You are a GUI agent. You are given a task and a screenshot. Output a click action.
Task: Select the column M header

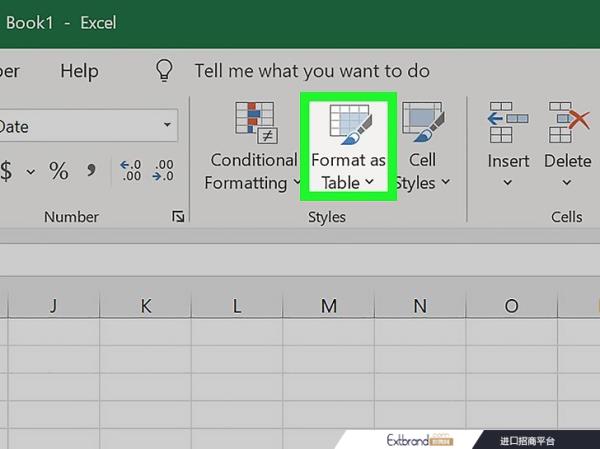329,306
